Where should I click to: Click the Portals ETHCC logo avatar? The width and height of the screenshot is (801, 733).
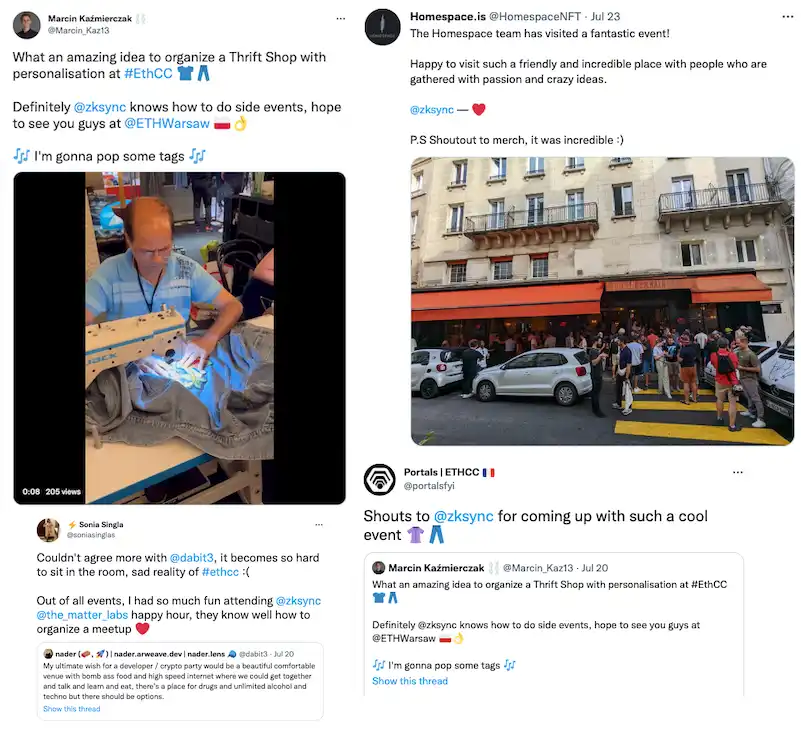380,479
